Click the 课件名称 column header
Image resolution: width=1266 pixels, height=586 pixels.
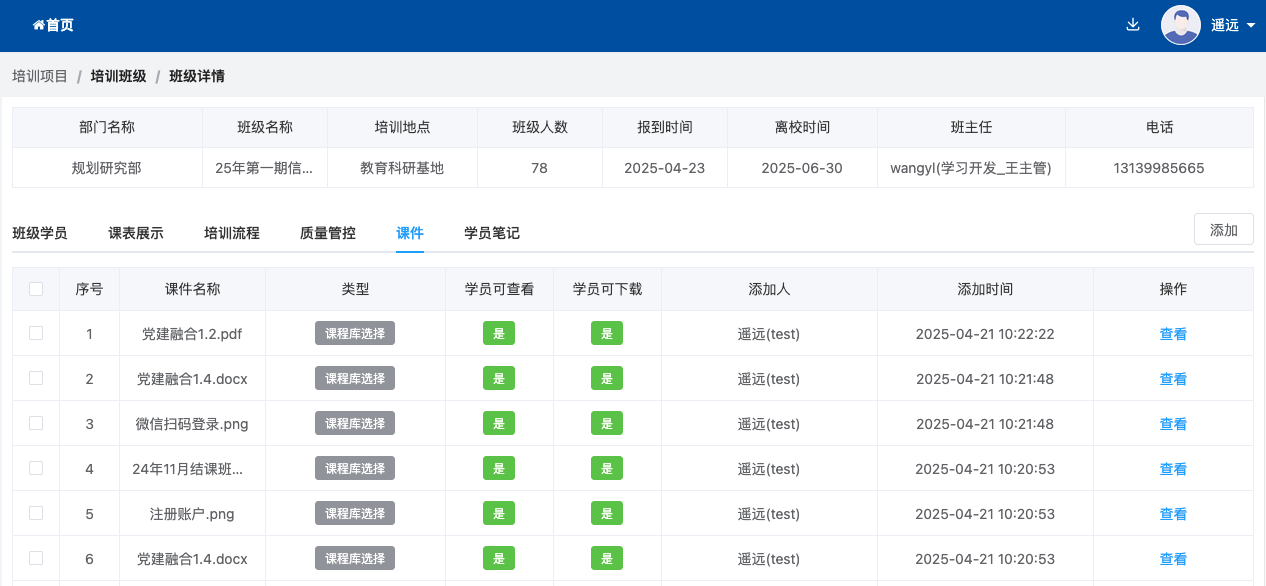[192, 289]
